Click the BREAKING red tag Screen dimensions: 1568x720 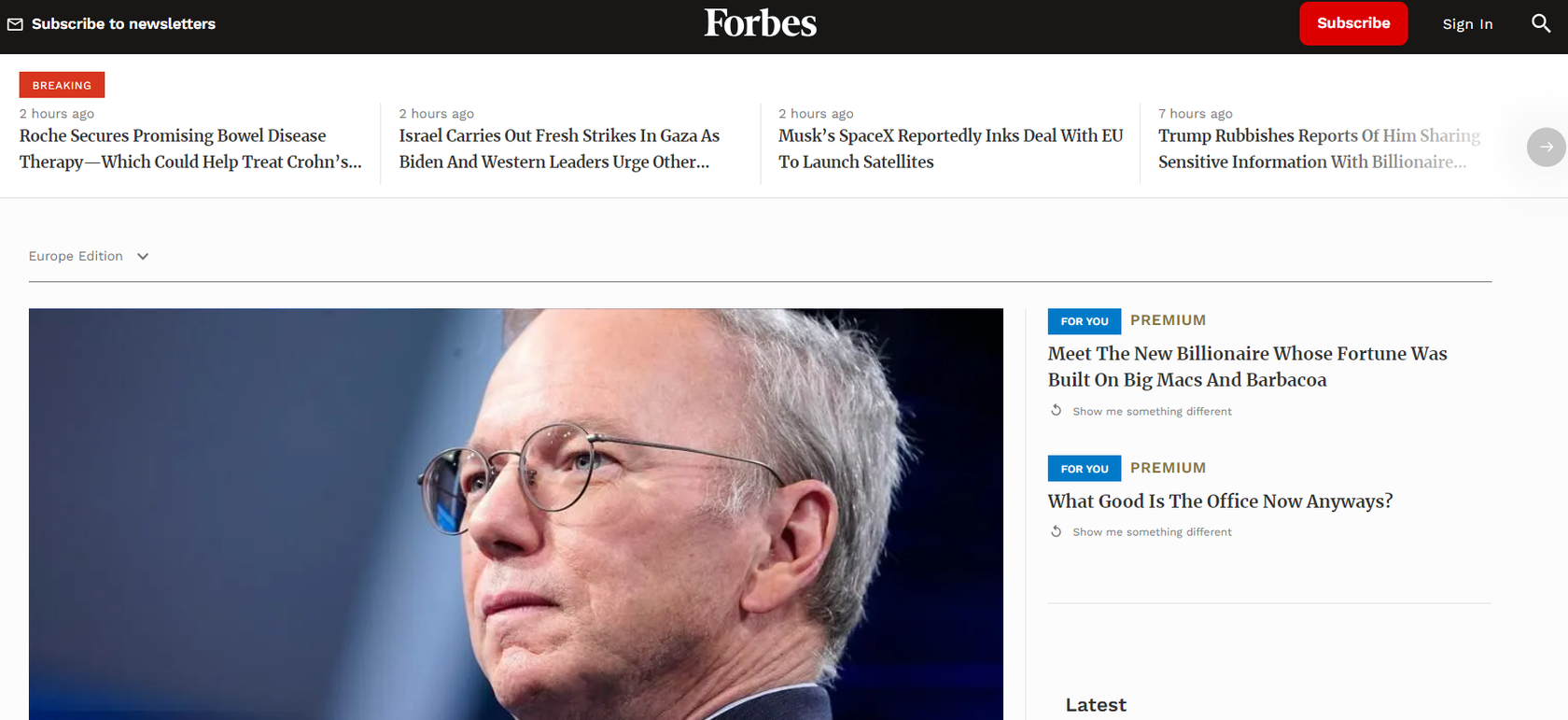(62, 85)
